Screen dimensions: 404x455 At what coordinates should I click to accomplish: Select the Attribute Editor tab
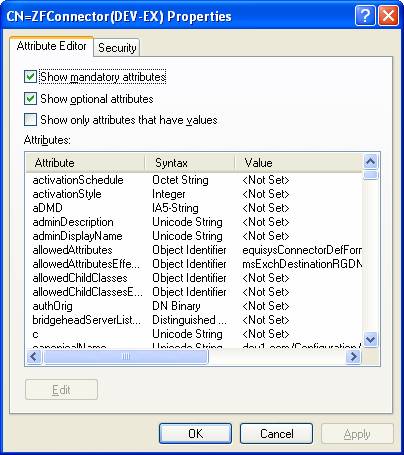click(x=51, y=46)
